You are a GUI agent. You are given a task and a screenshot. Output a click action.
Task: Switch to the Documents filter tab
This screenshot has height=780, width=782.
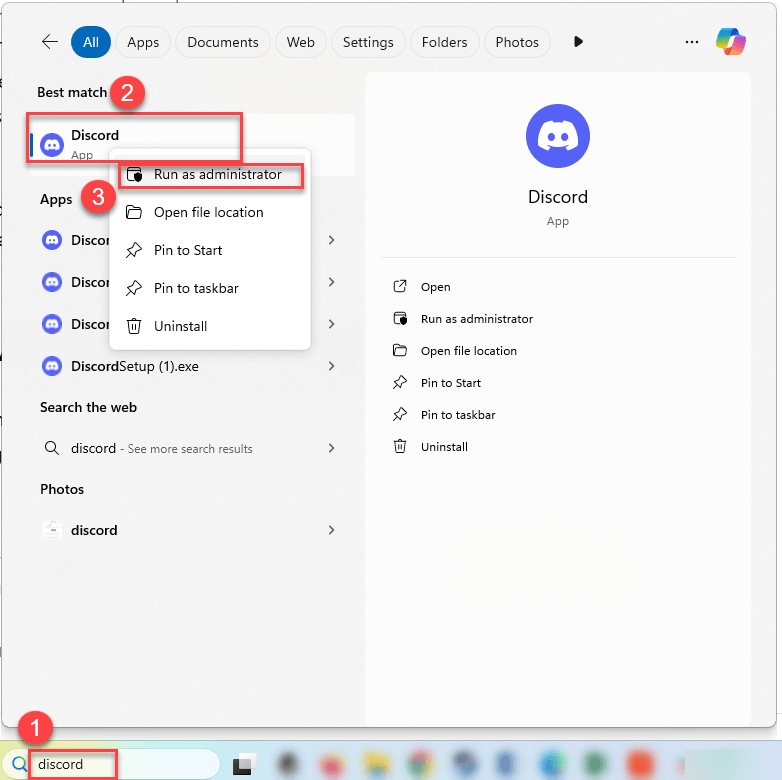tap(223, 42)
